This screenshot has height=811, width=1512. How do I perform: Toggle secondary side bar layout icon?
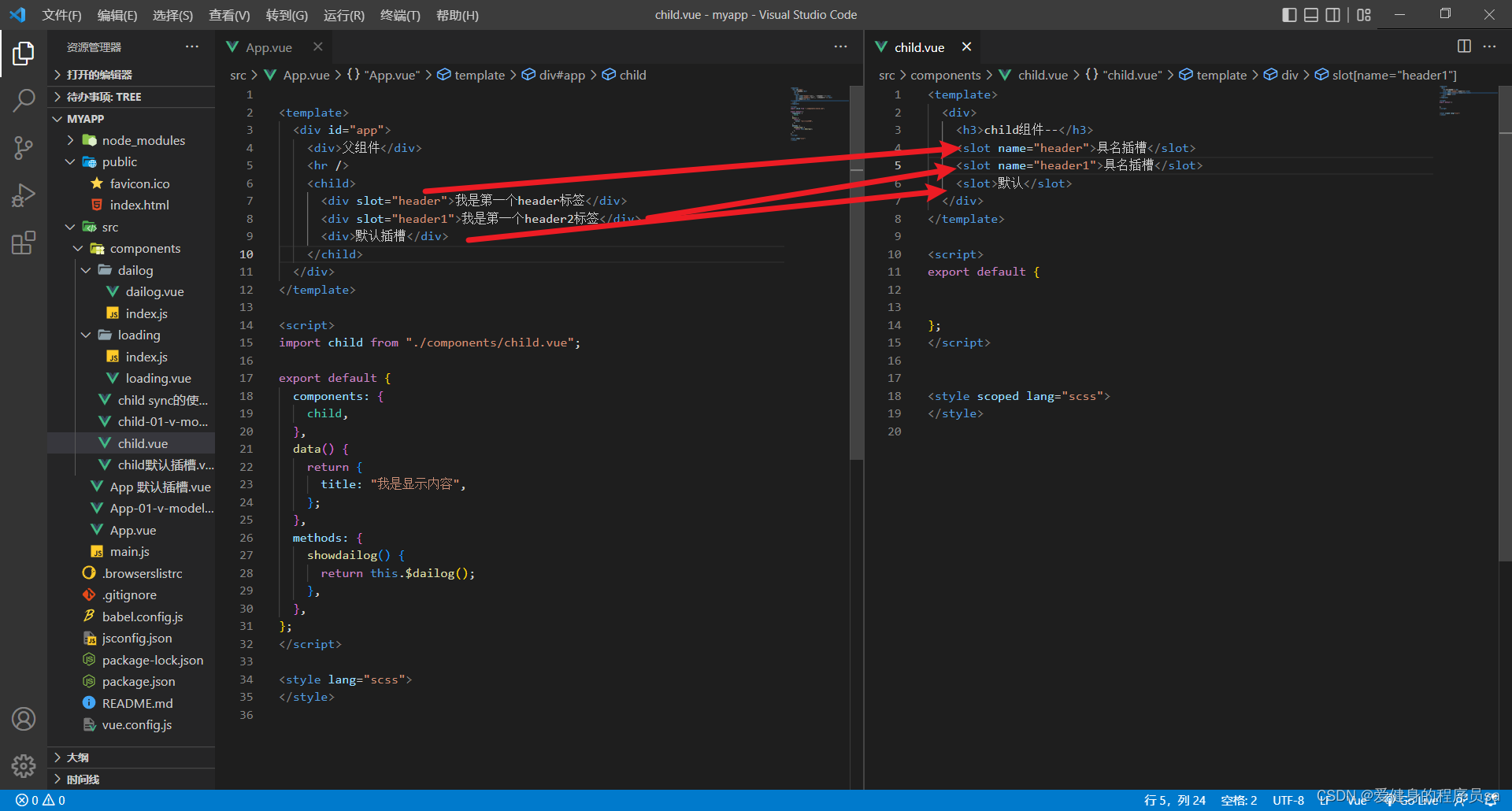pos(1333,15)
